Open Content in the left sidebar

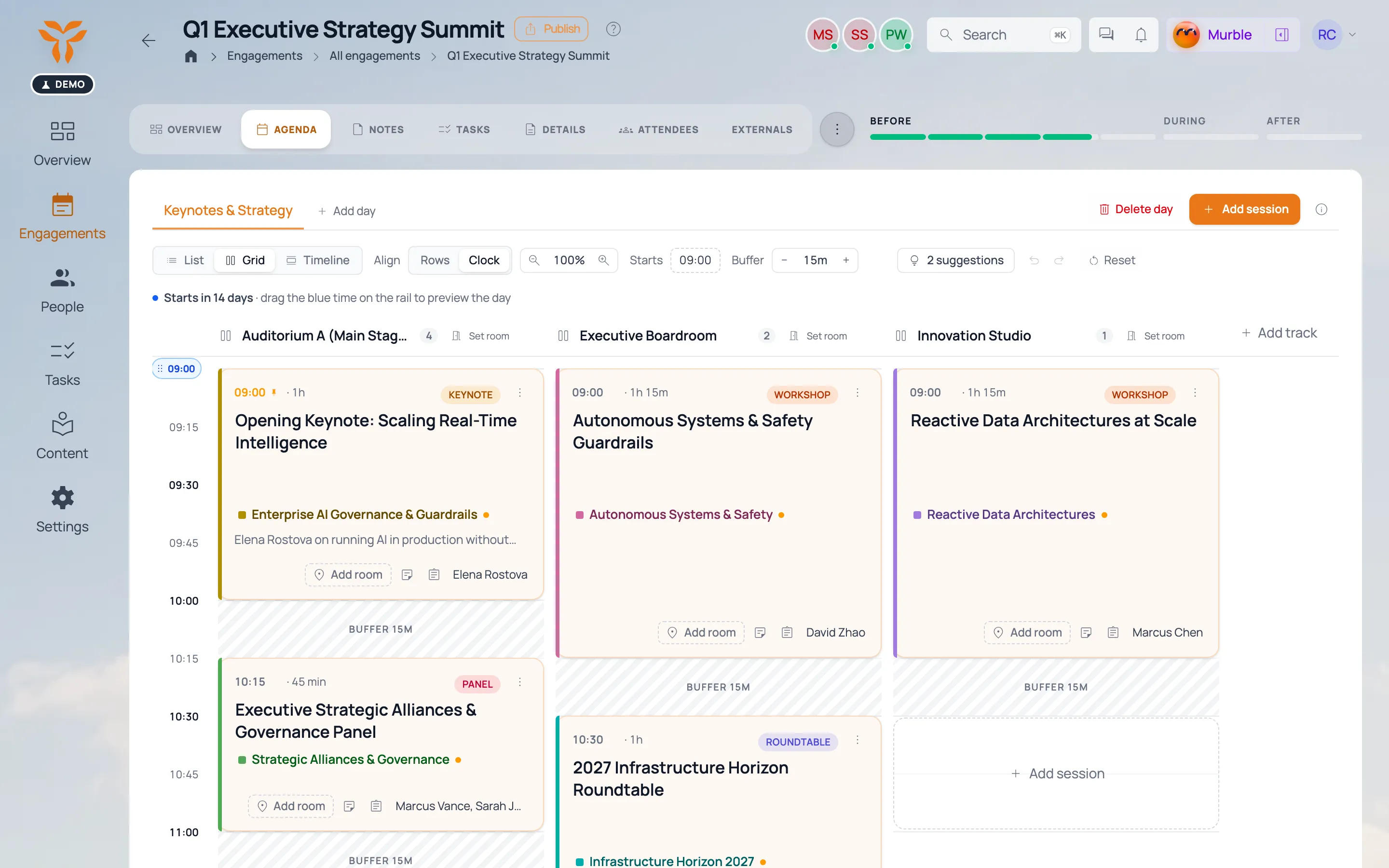click(x=62, y=436)
